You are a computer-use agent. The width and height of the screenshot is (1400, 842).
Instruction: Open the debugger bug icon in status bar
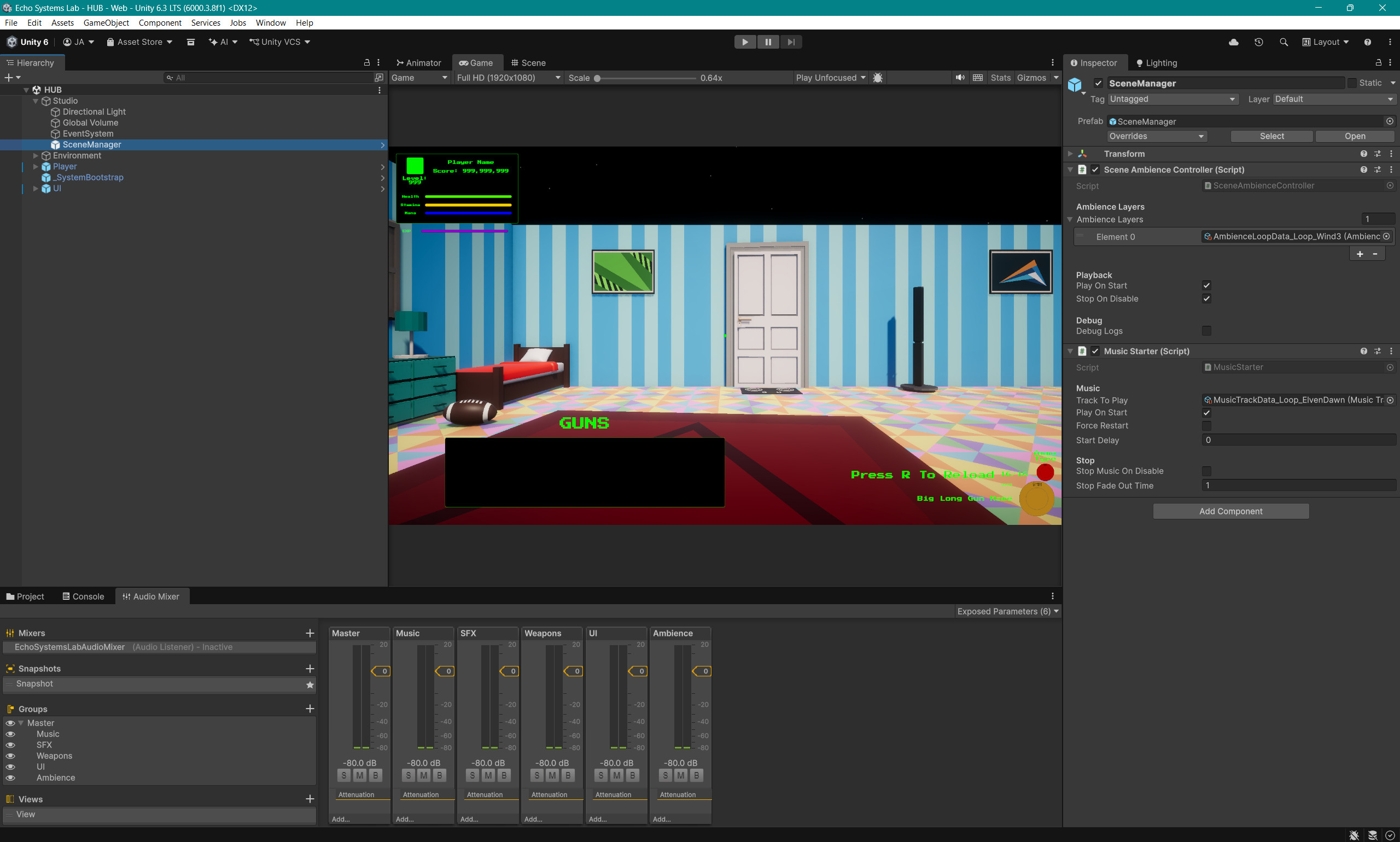(x=1354, y=835)
